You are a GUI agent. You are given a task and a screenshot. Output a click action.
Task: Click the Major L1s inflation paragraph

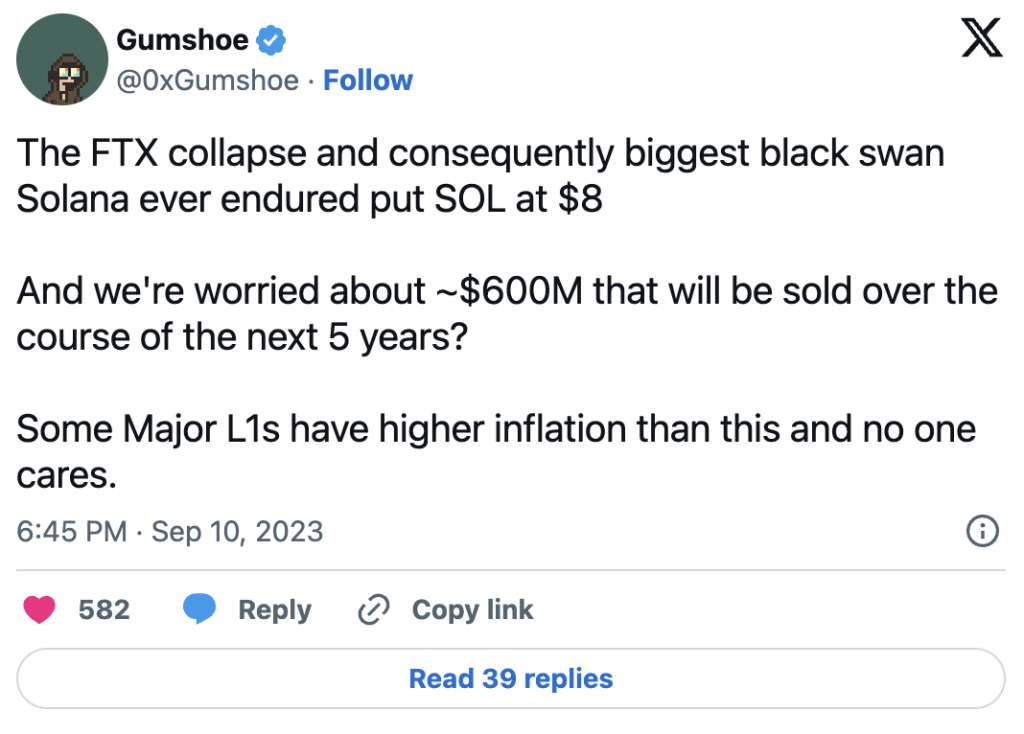pos(496,451)
